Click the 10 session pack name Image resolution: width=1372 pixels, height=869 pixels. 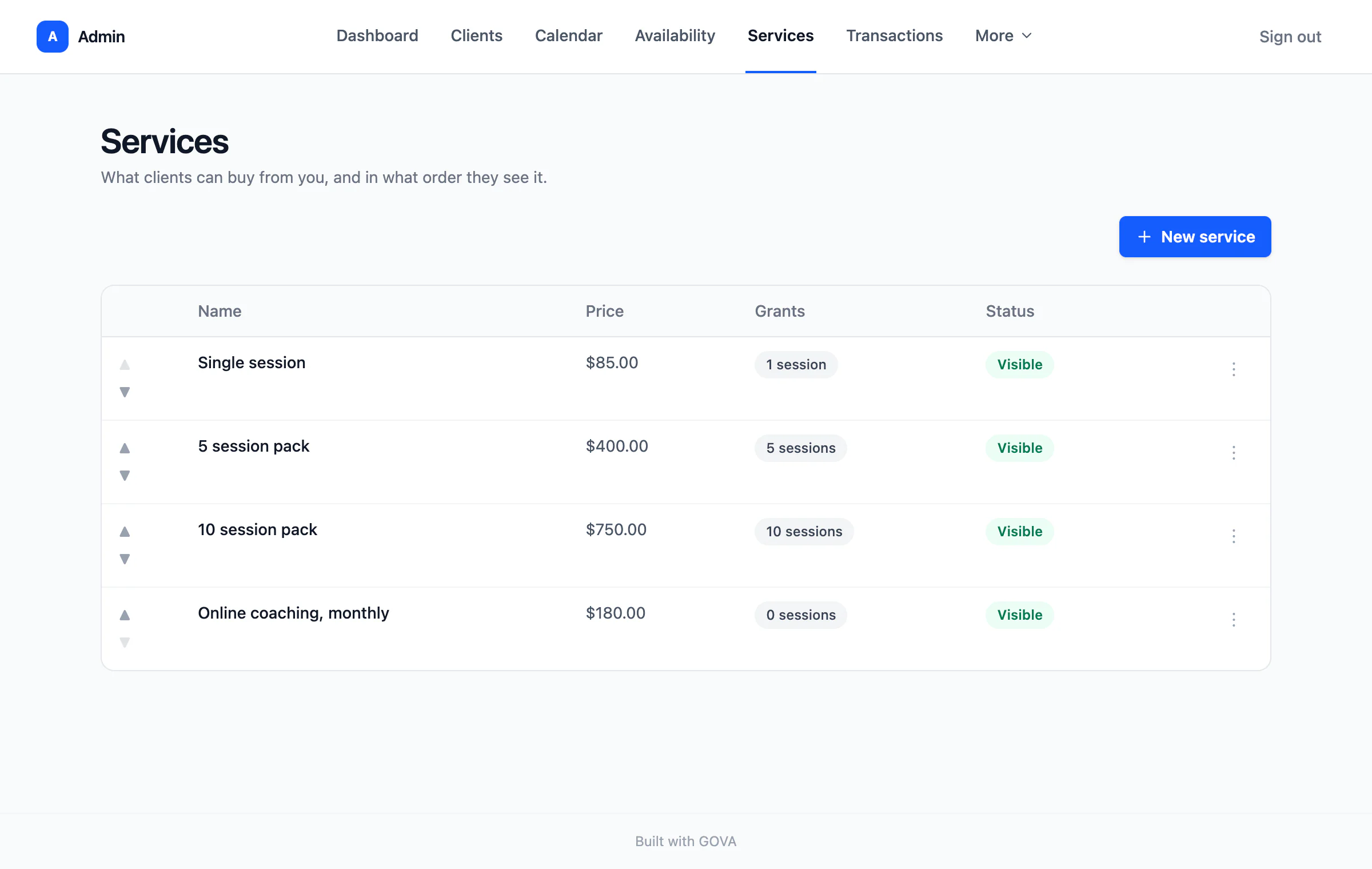[x=257, y=529]
